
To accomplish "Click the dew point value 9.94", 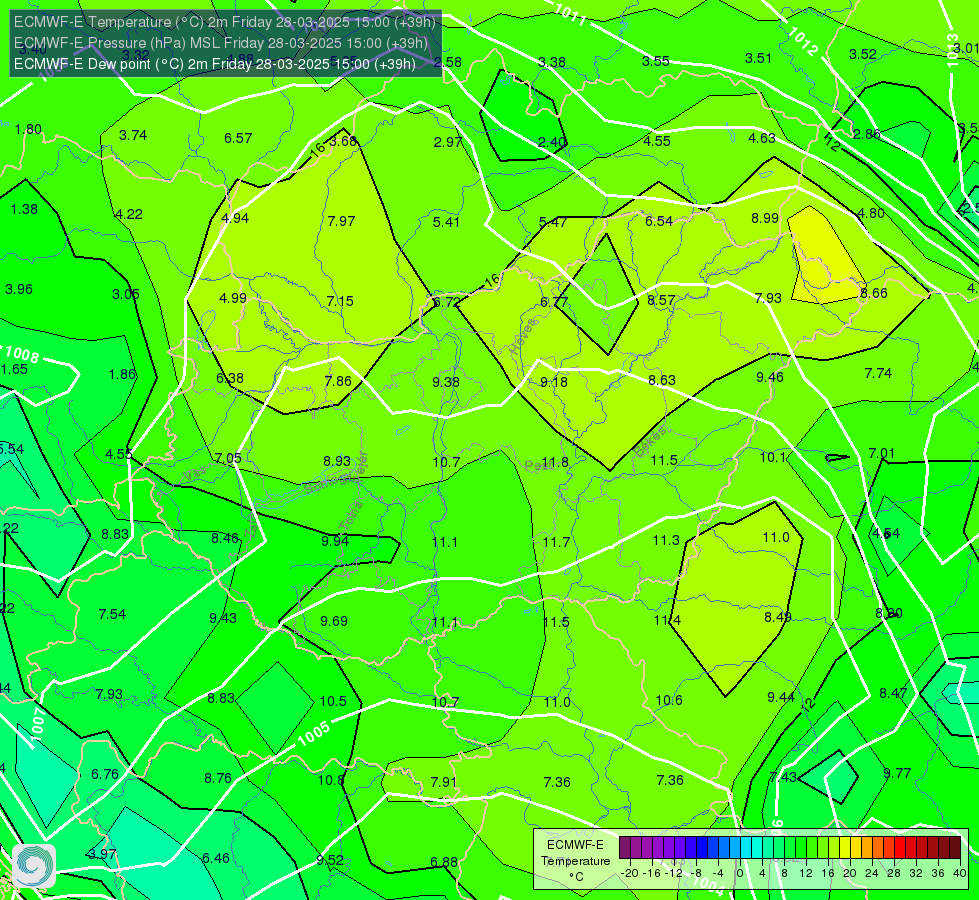I will point(335,541).
